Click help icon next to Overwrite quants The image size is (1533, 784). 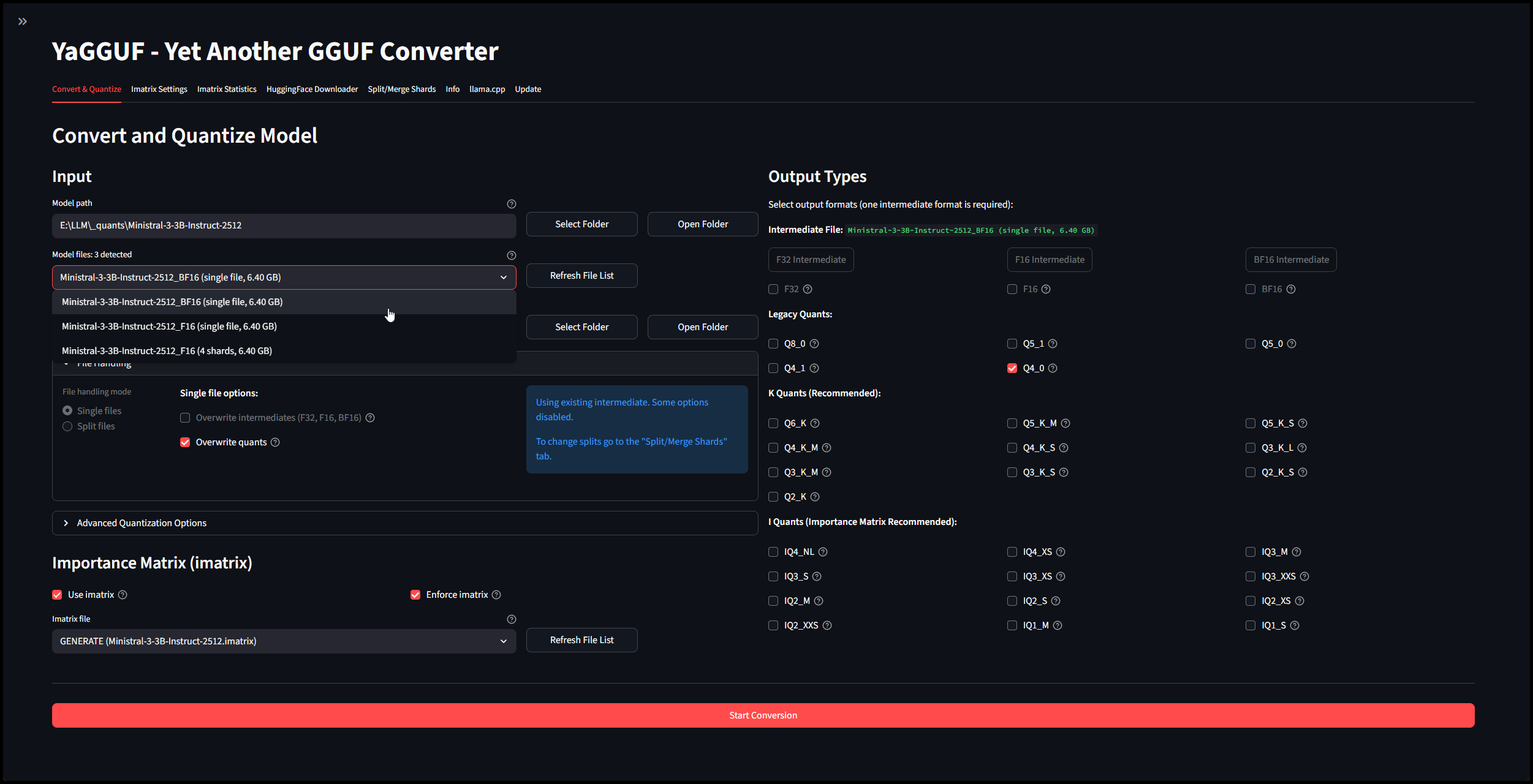click(x=275, y=442)
